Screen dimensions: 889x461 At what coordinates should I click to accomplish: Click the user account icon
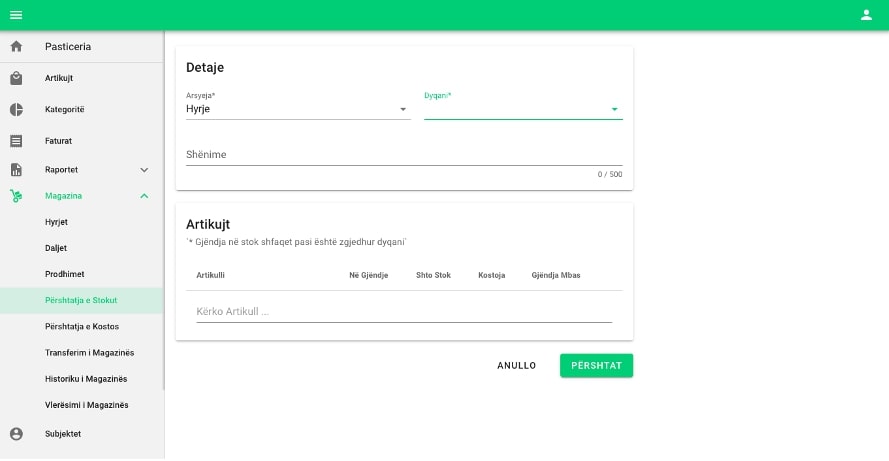click(866, 15)
